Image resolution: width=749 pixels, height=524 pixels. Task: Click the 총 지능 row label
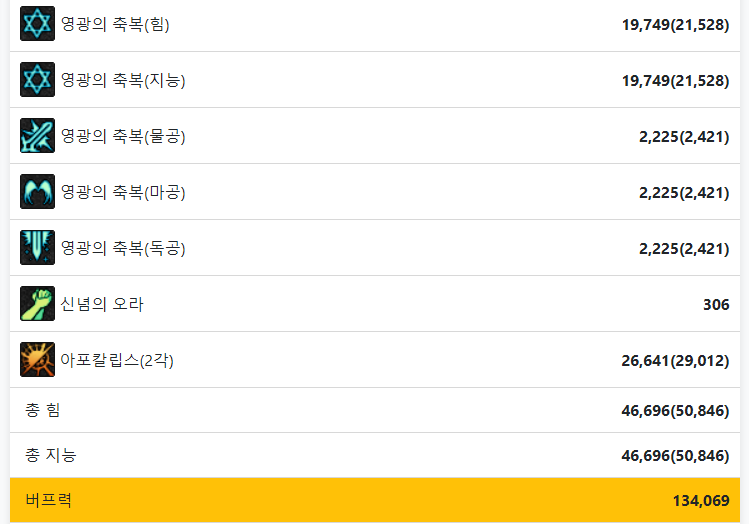point(51,455)
